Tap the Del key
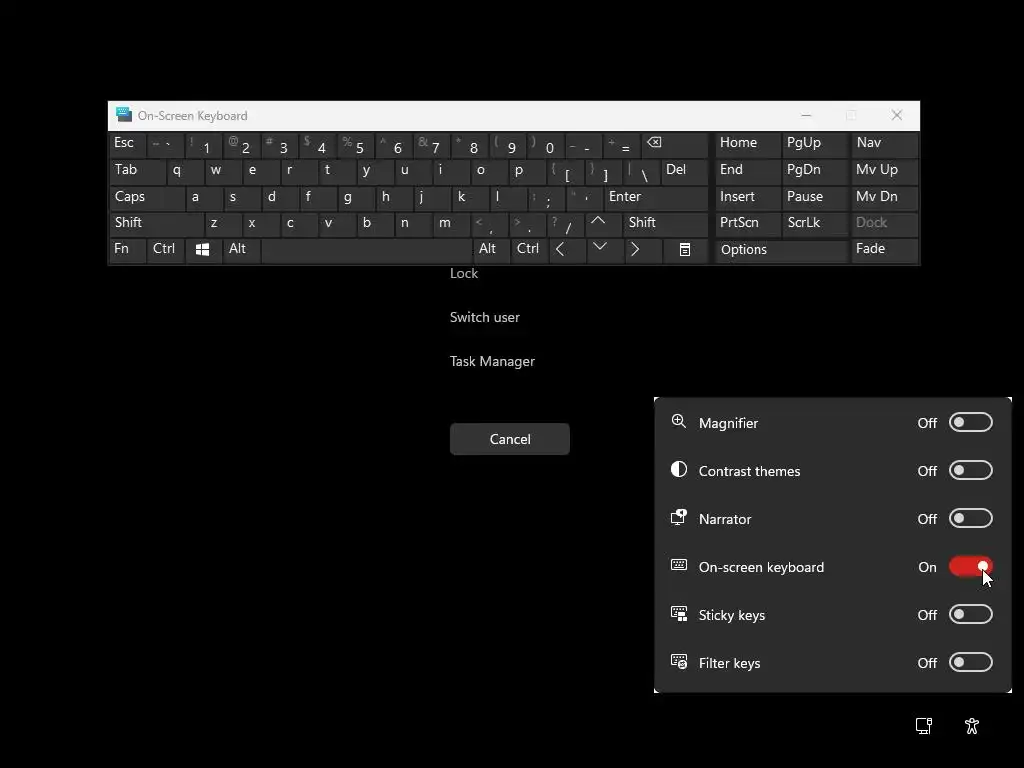This screenshot has height=768, width=1024. (x=684, y=171)
